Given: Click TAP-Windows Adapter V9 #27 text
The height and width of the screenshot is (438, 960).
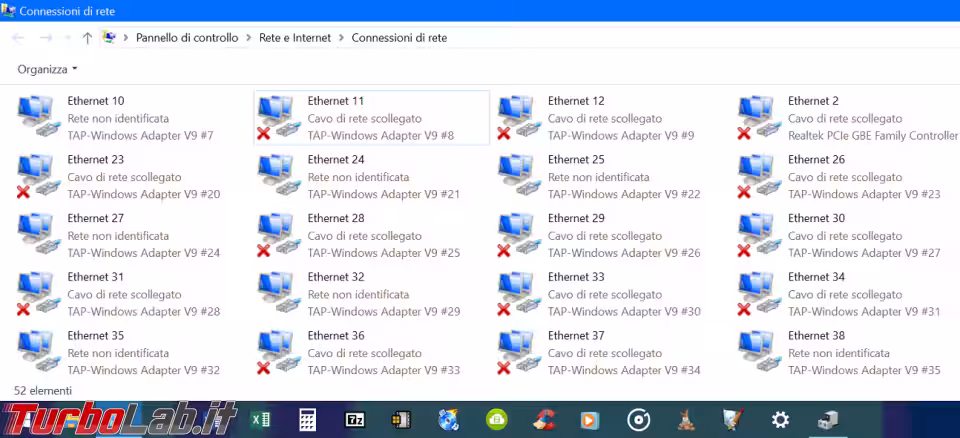Looking at the screenshot, I should point(864,253).
